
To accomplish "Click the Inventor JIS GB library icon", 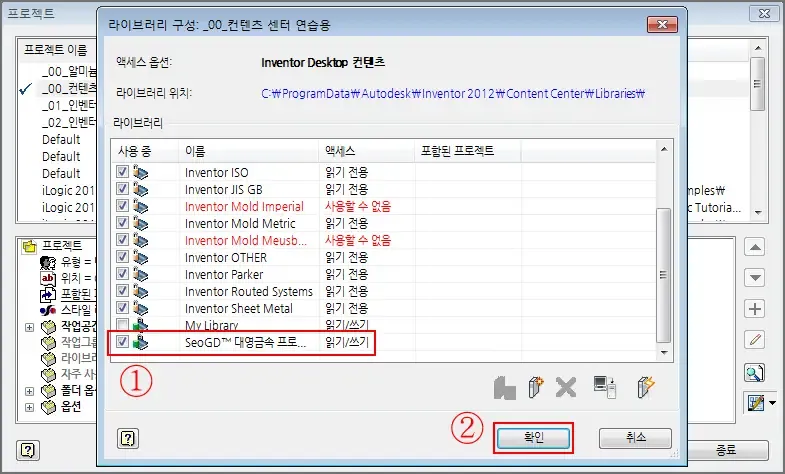I will click(x=140, y=189).
